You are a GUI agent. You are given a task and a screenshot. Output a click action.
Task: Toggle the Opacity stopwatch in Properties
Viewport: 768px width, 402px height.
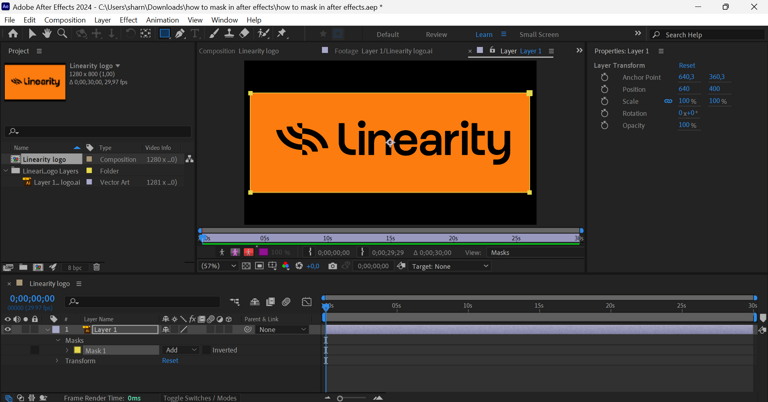[x=604, y=125]
